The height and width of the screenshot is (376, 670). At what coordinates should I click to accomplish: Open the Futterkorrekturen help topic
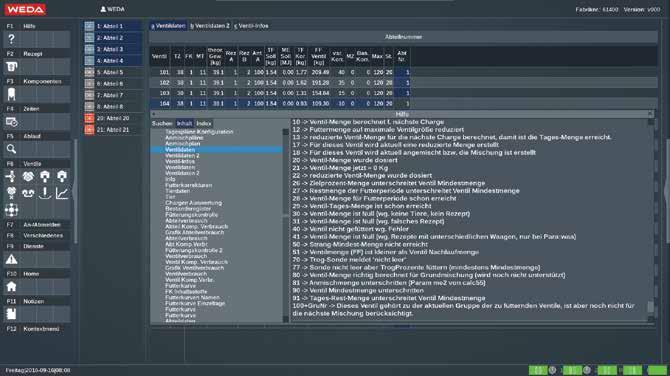click(188, 185)
